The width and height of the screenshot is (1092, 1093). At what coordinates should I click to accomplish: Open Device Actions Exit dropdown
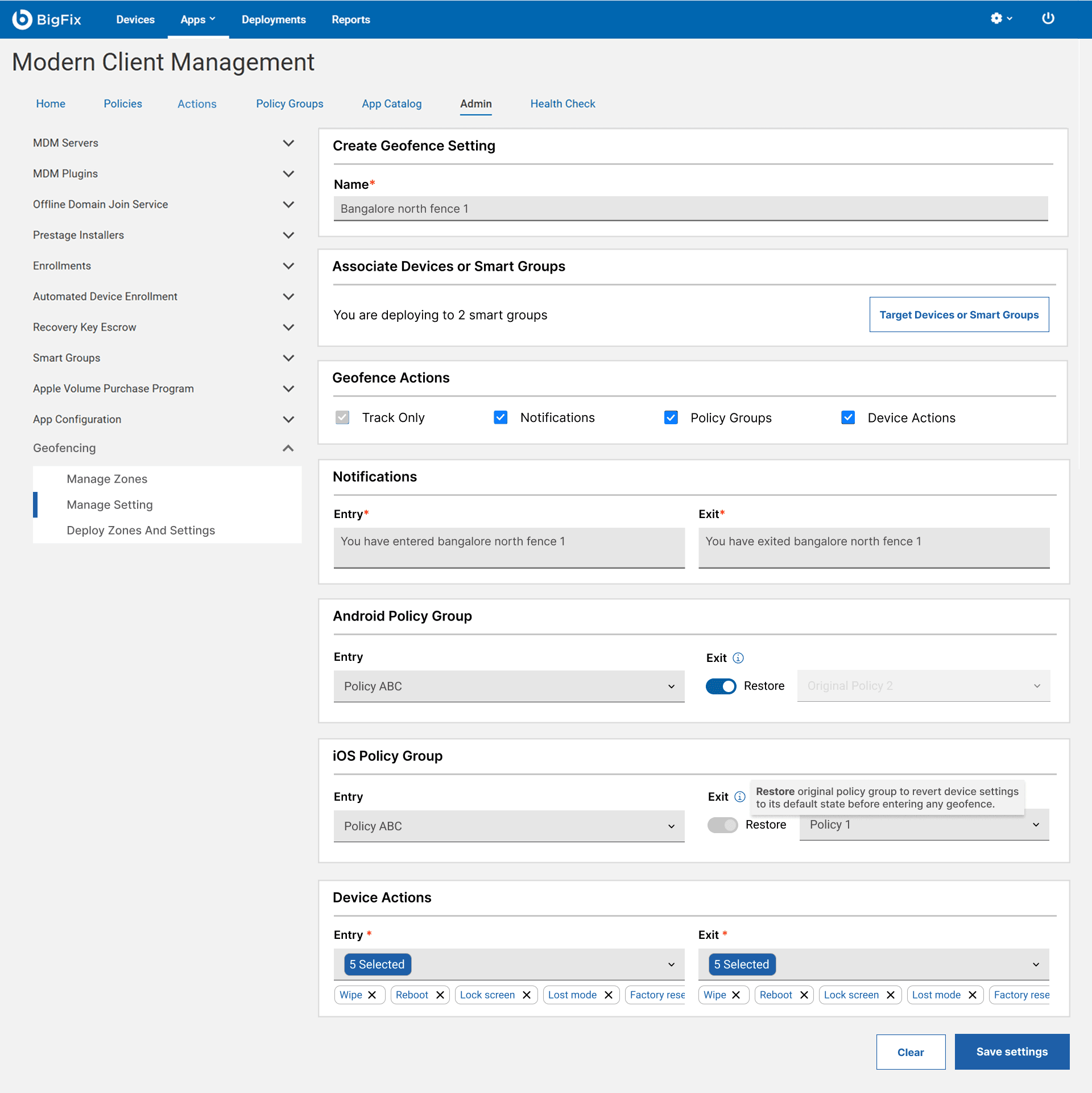(874, 964)
